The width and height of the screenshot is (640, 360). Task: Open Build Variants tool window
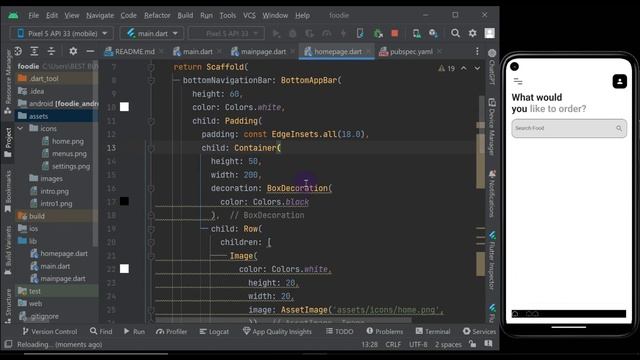[x=8, y=250]
